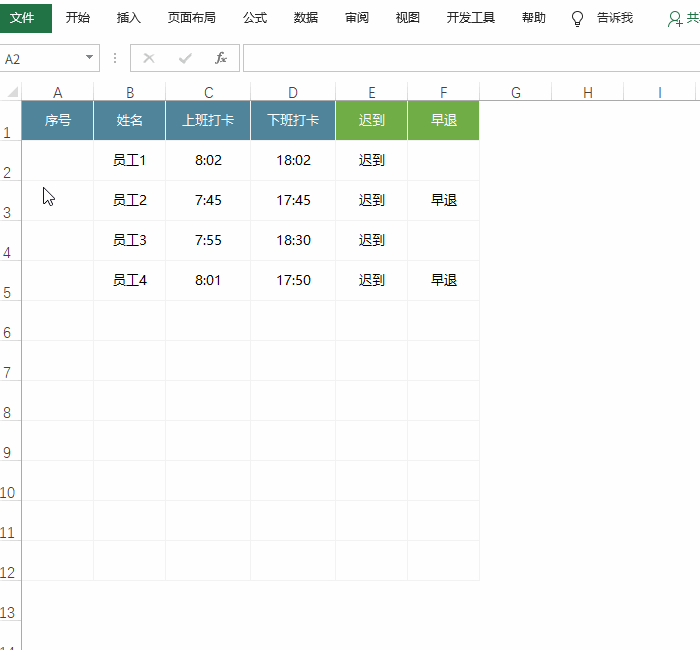The height and width of the screenshot is (650, 700).
Task: Click the cancel X icon in formula bar
Action: point(149,58)
